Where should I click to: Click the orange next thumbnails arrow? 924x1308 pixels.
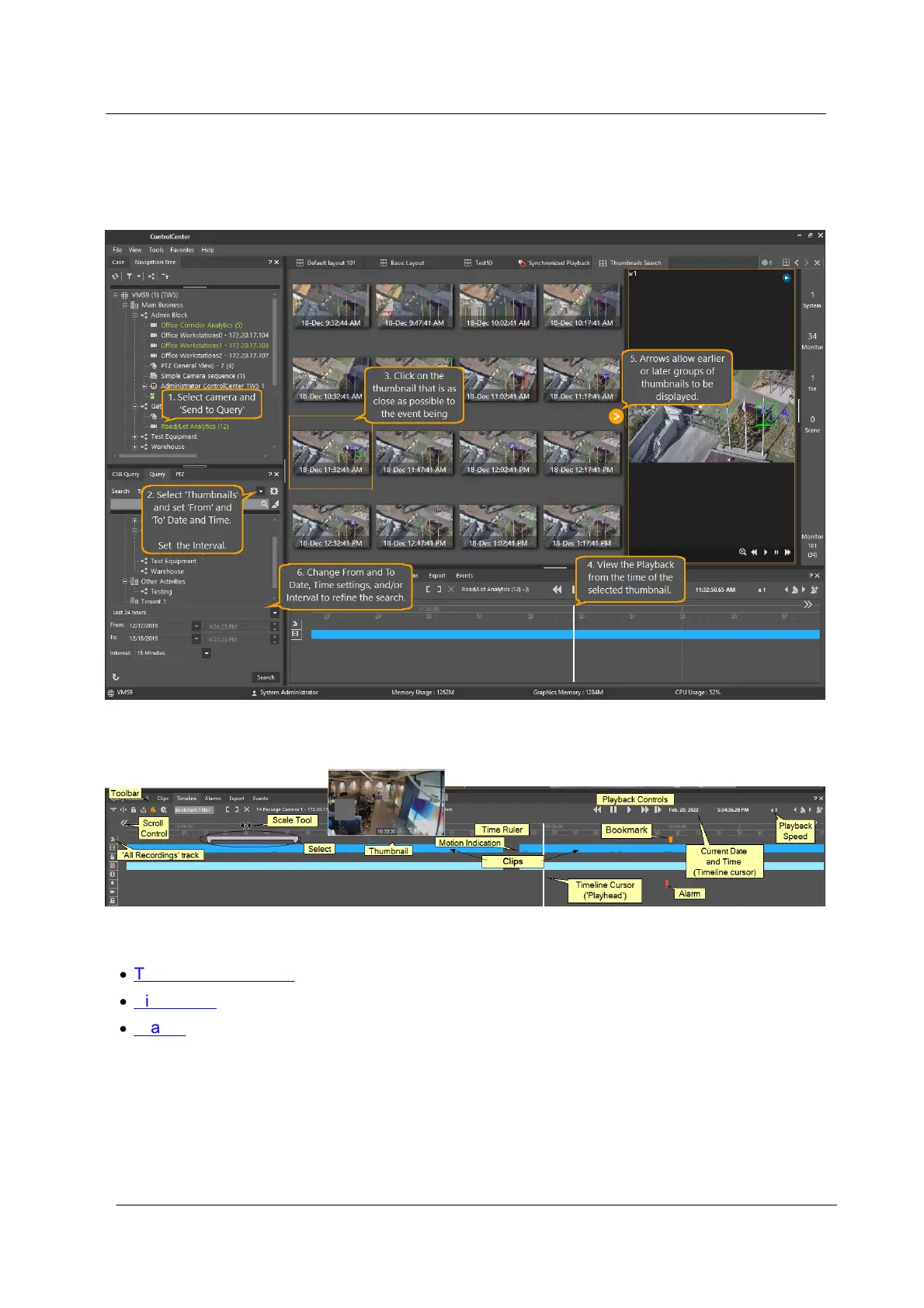(616, 416)
